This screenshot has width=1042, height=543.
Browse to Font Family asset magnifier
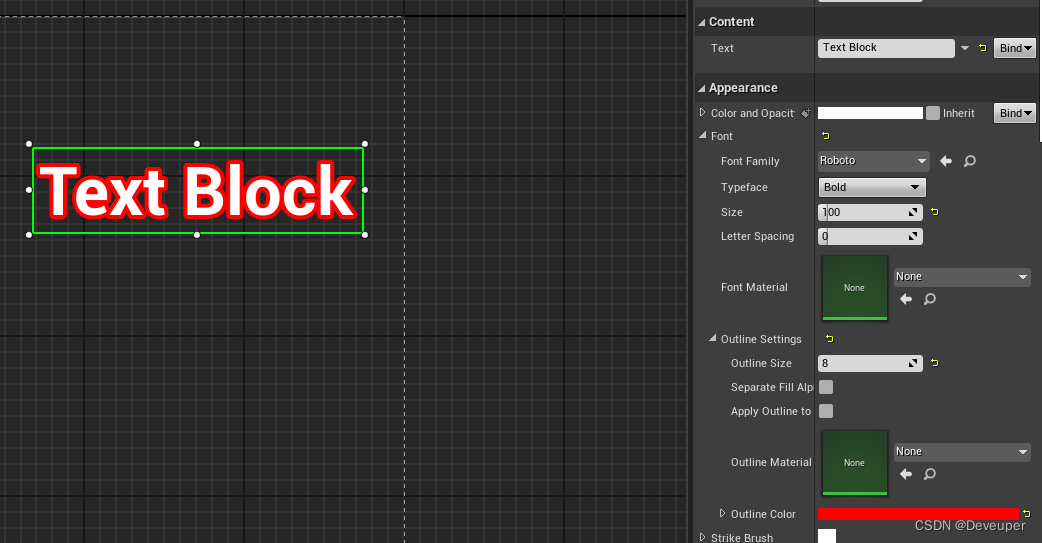(x=970, y=161)
